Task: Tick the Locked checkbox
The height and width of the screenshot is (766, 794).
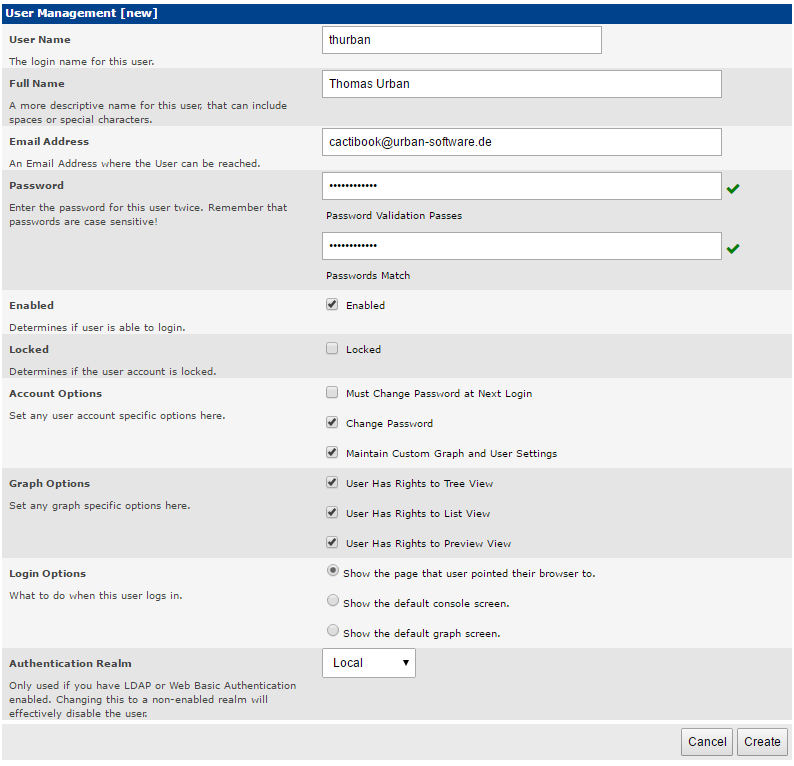Action: pos(332,348)
